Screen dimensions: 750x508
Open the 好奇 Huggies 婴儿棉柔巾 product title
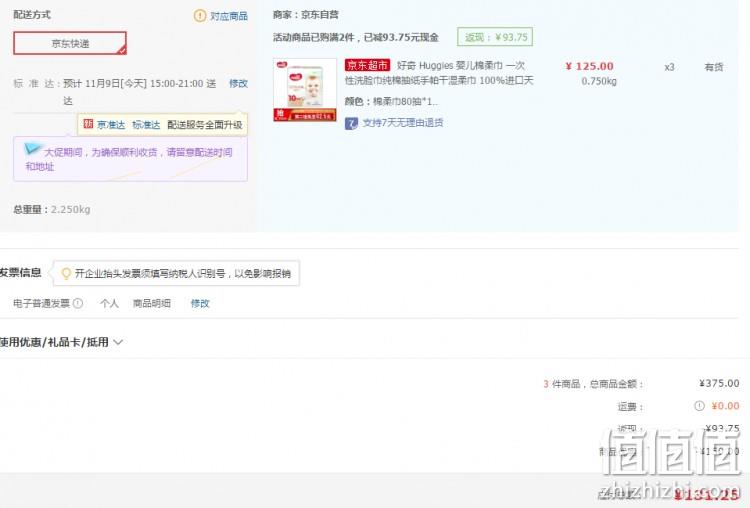coord(439,73)
